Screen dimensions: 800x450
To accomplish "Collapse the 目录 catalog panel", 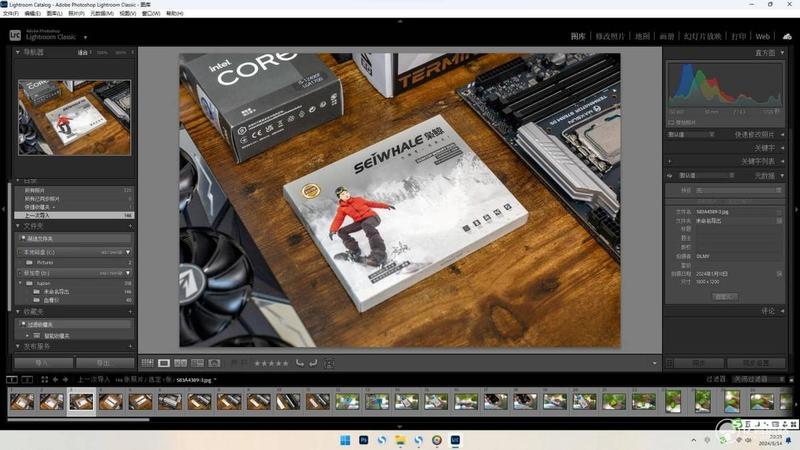I will point(18,181).
